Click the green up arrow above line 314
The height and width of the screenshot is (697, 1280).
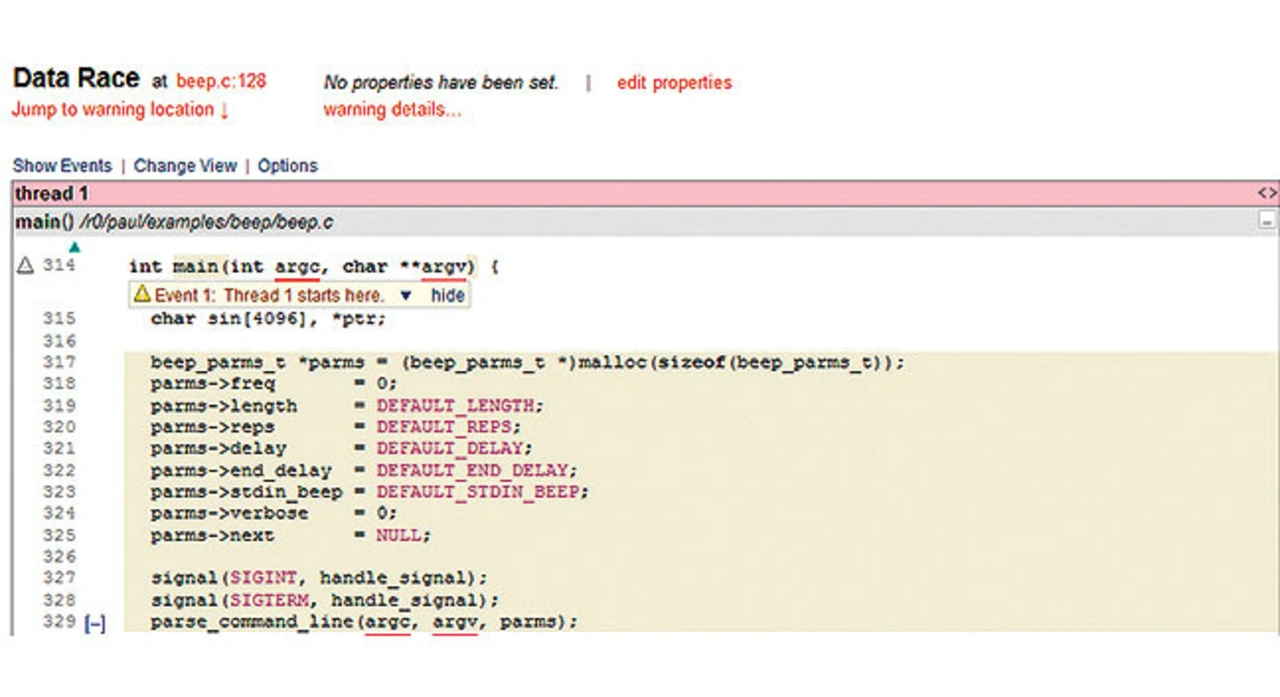click(74, 247)
